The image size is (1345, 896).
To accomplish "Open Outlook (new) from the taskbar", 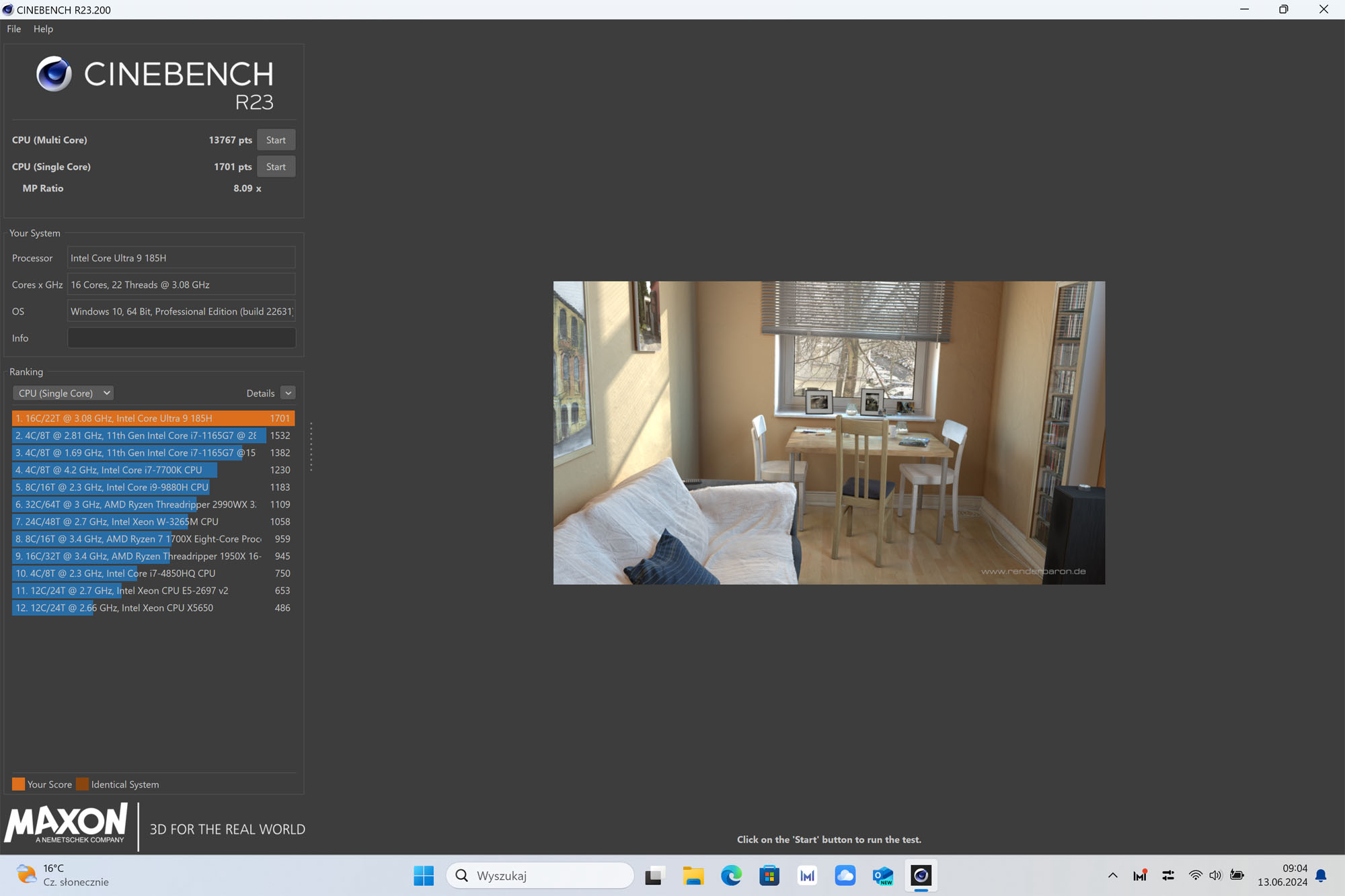I will (x=883, y=875).
